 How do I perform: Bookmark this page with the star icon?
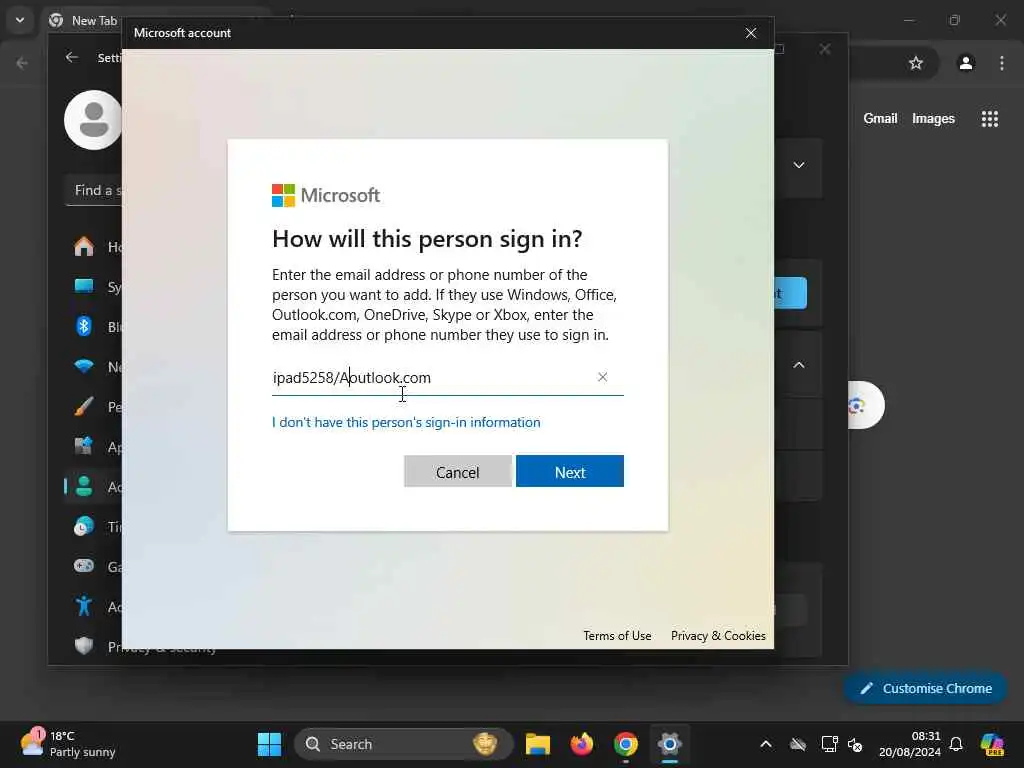(x=916, y=63)
